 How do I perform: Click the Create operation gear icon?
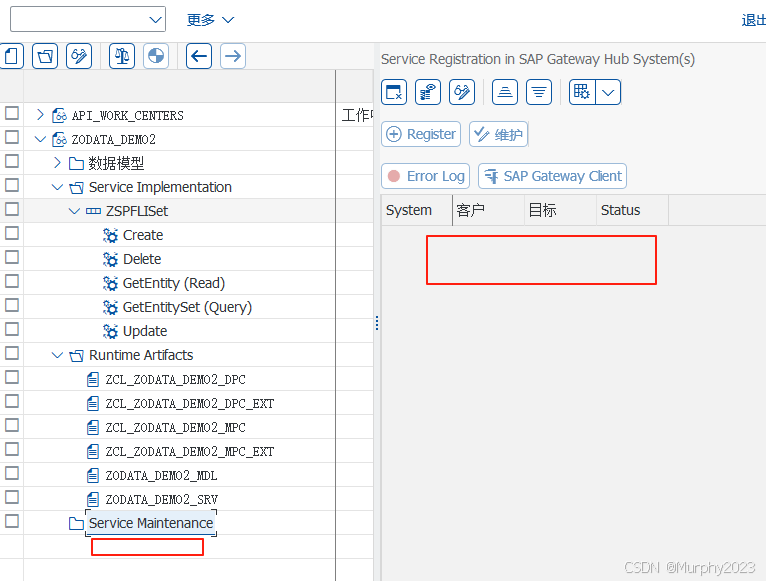tap(110, 236)
